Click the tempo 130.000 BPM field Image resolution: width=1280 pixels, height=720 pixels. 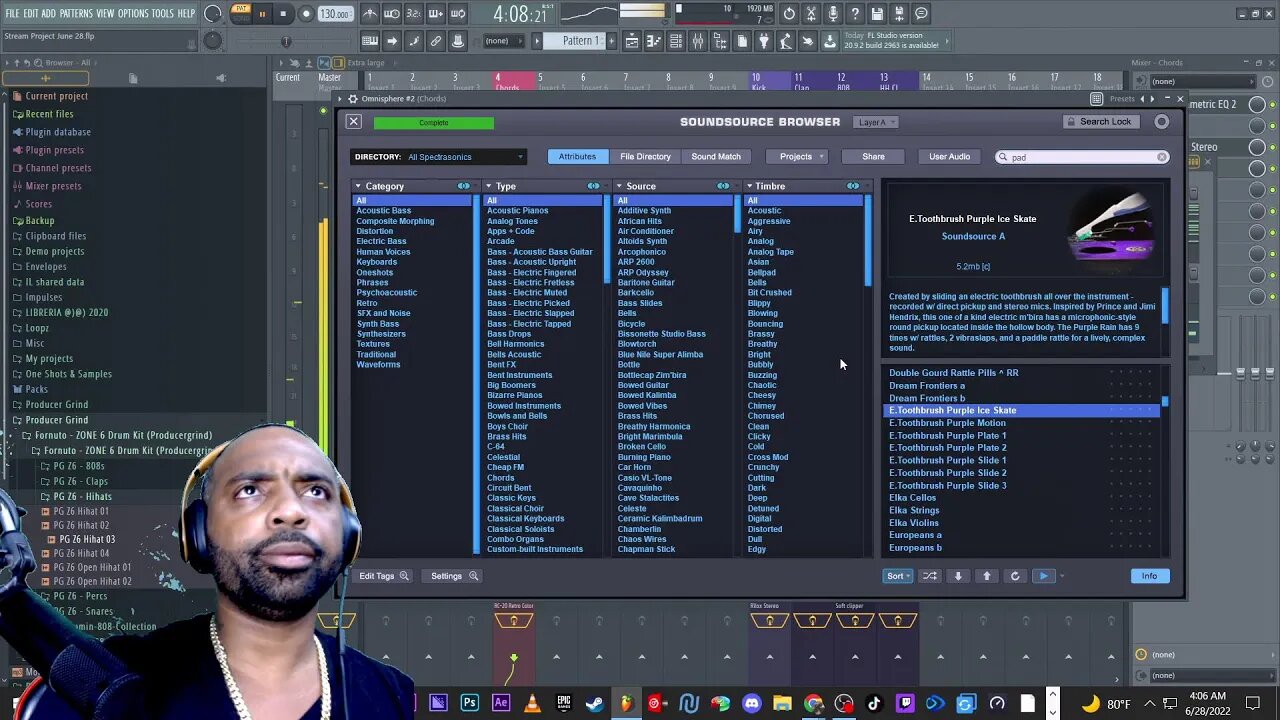[x=335, y=14]
